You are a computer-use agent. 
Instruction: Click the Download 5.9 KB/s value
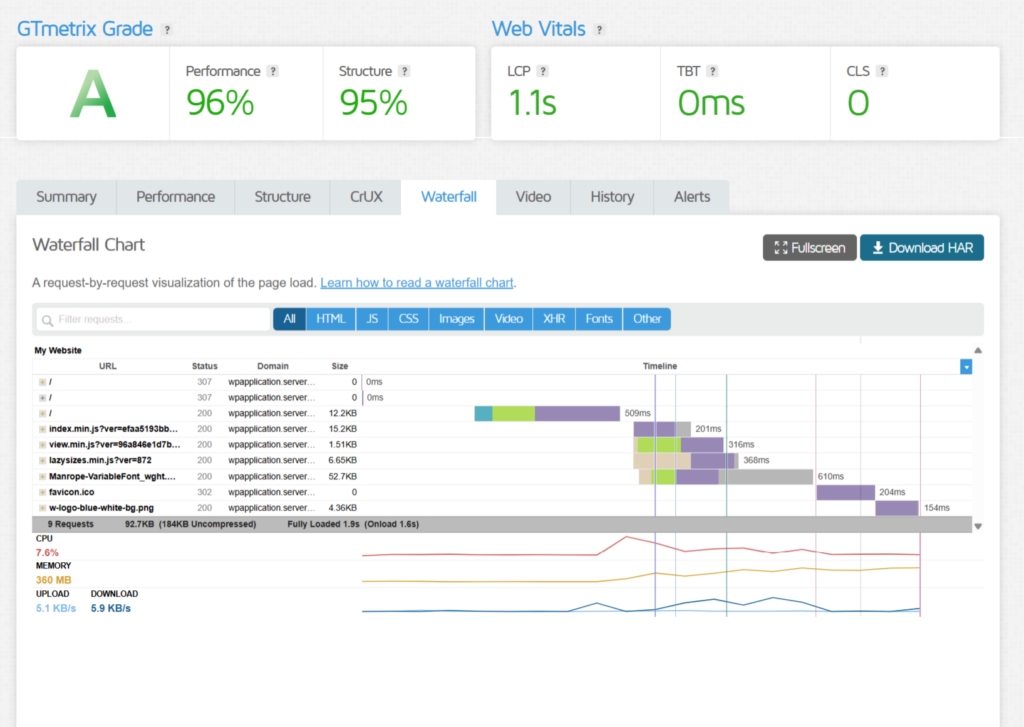(110, 609)
